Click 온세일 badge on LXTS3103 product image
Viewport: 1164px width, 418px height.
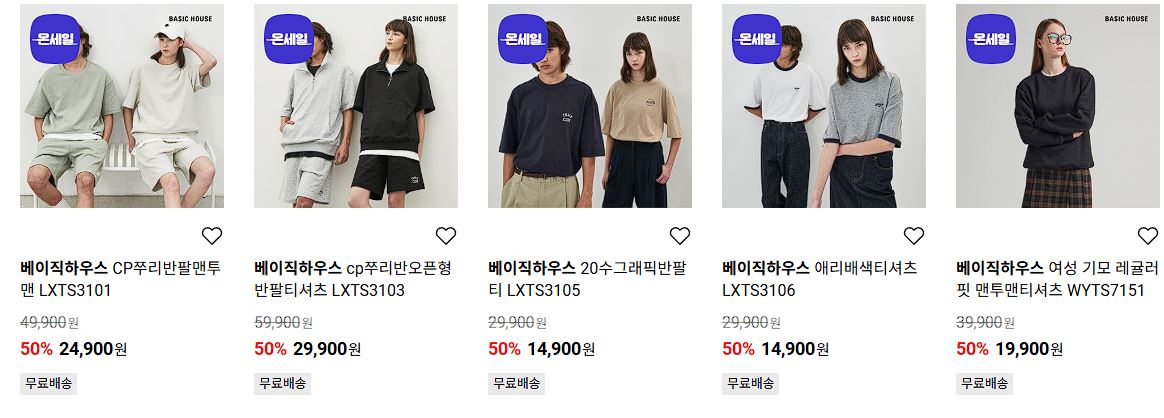tap(289, 39)
